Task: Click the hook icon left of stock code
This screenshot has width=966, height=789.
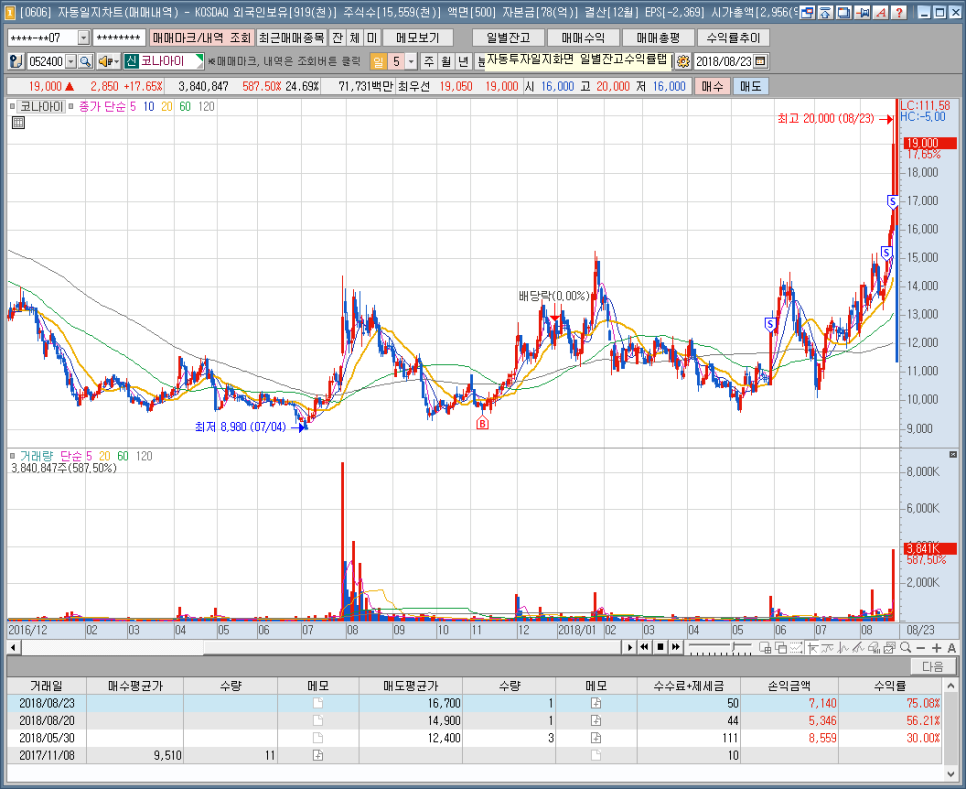Action: coord(17,62)
